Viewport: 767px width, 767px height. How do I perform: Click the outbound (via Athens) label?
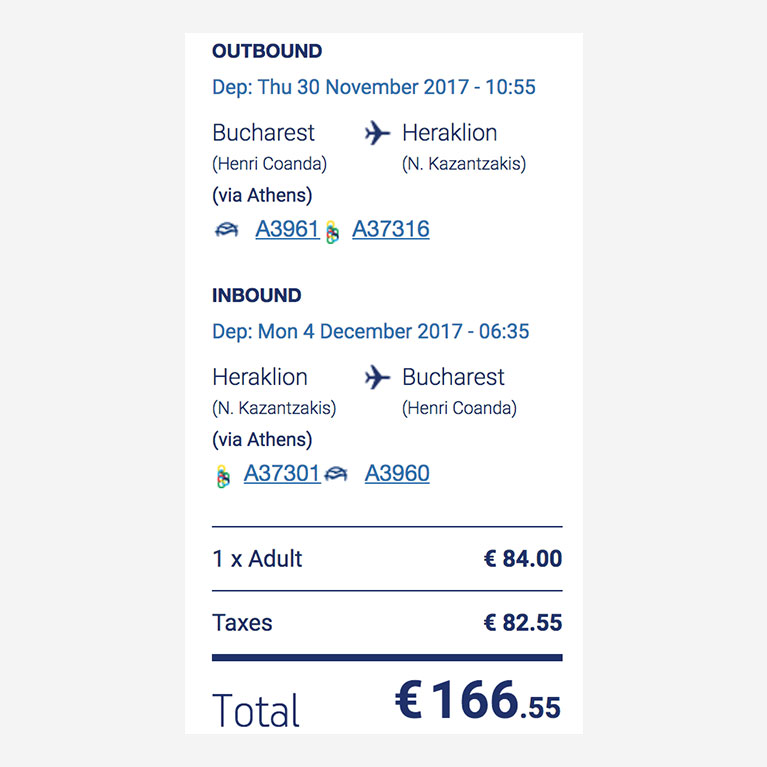point(262,195)
